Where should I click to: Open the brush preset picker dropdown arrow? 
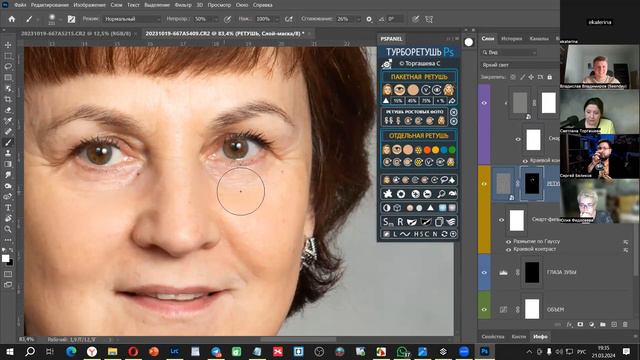point(60,19)
